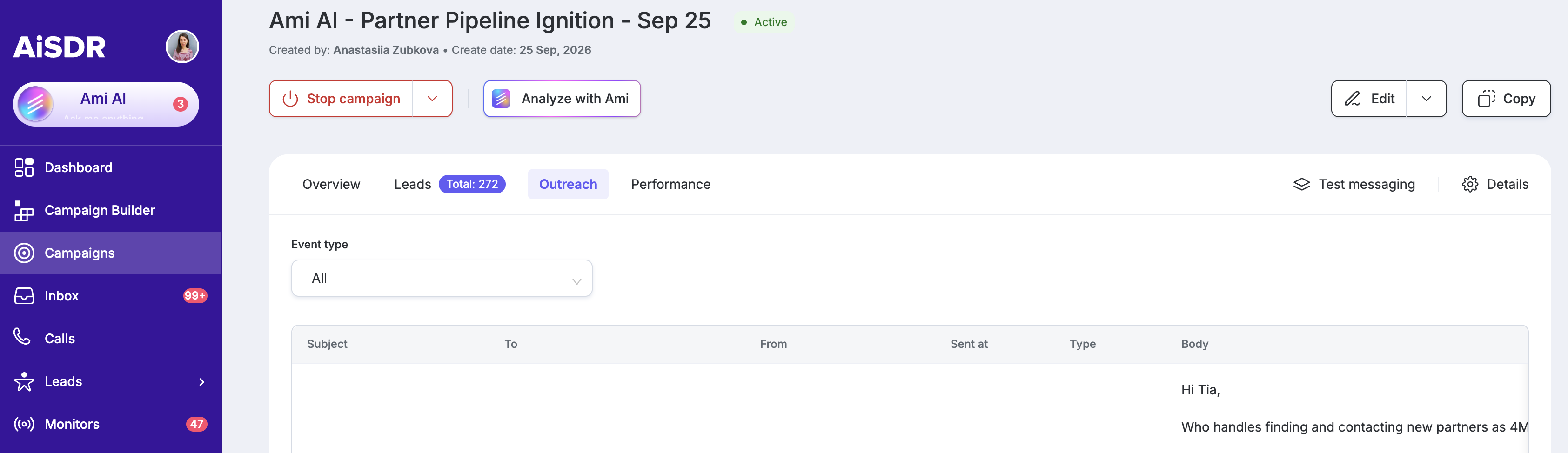Image resolution: width=1568 pixels, height=453 pixels.
Task: Click the Inbox 99+ badge
Action: 195,296
